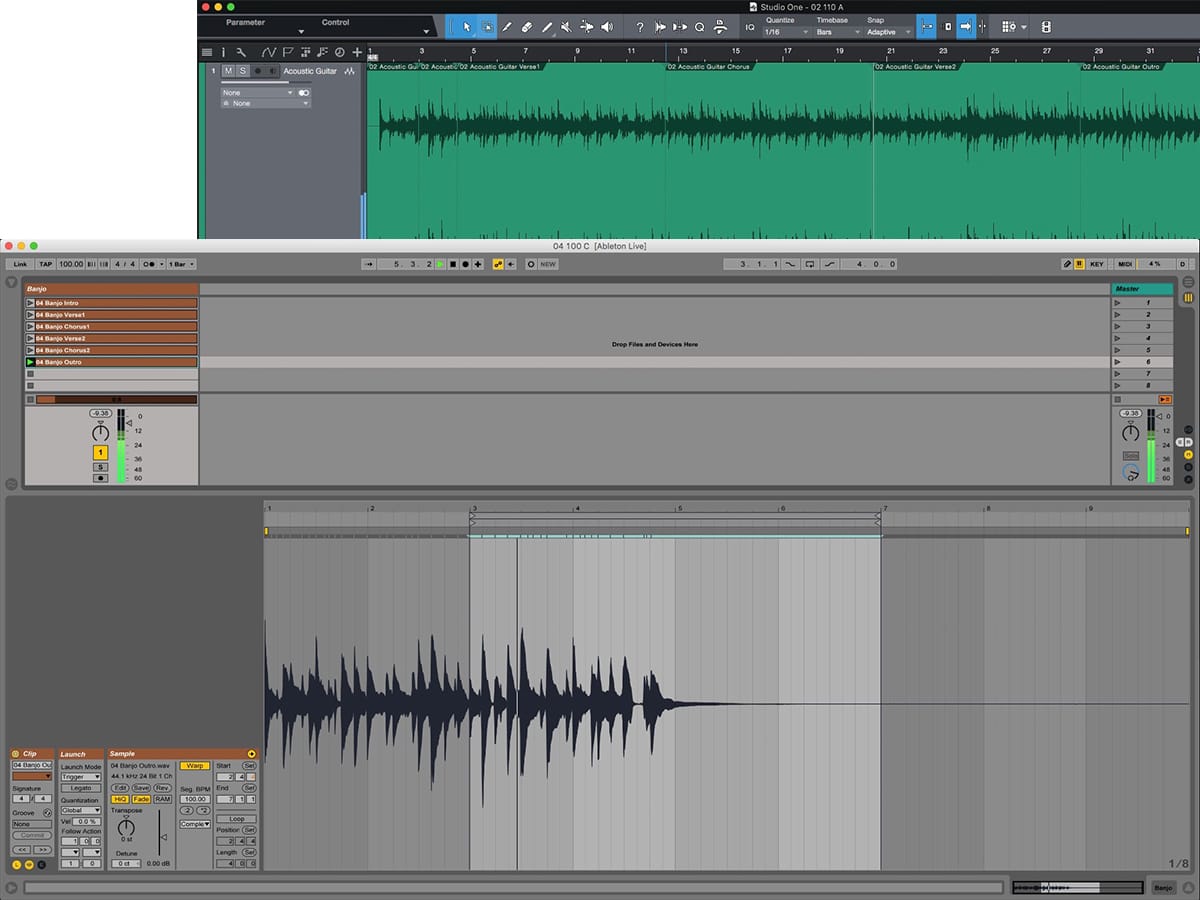This screenshot has width=1200, height=900.
Task: Select the Arrow tool in Studio One
Action: click(x=466, y=27)
